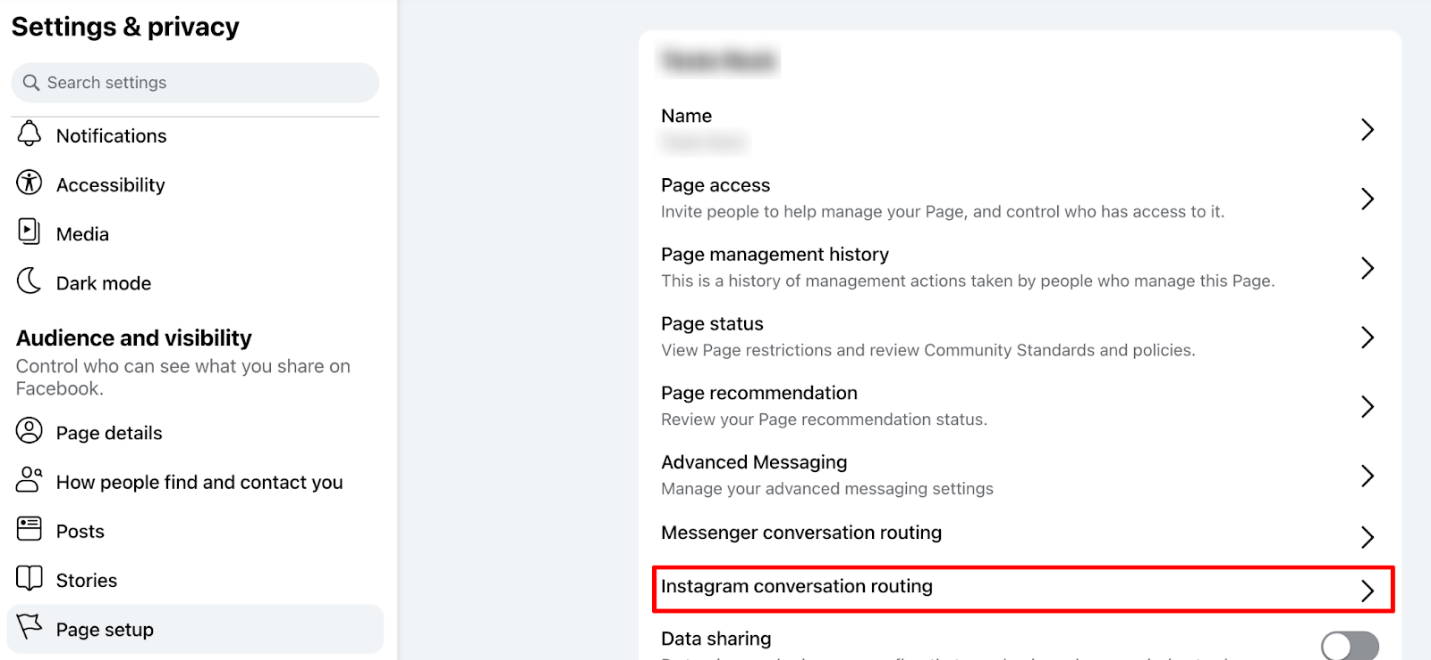Select the Page details profile icon
Screen dimensions: 1431x660
[x=30, y=432]
